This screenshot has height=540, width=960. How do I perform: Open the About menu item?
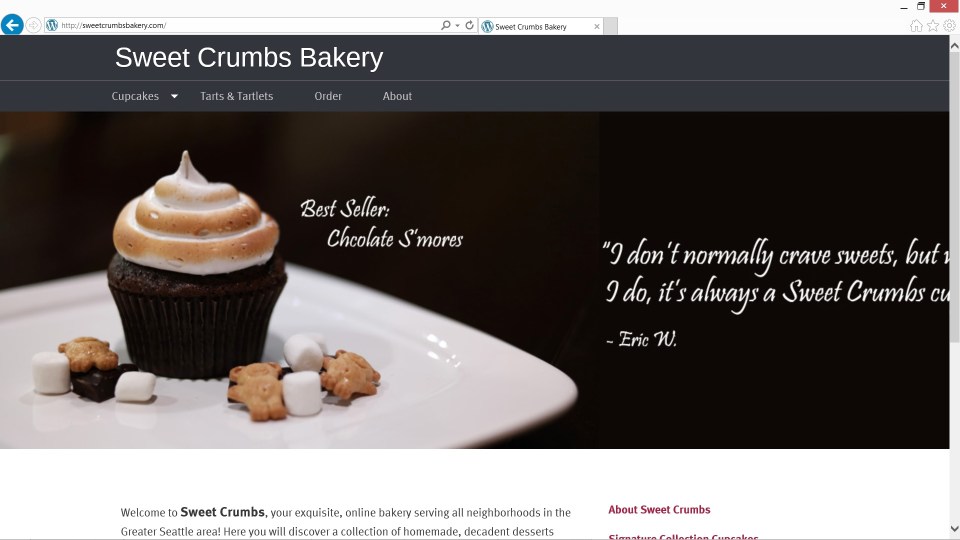(x=397, y=96)
